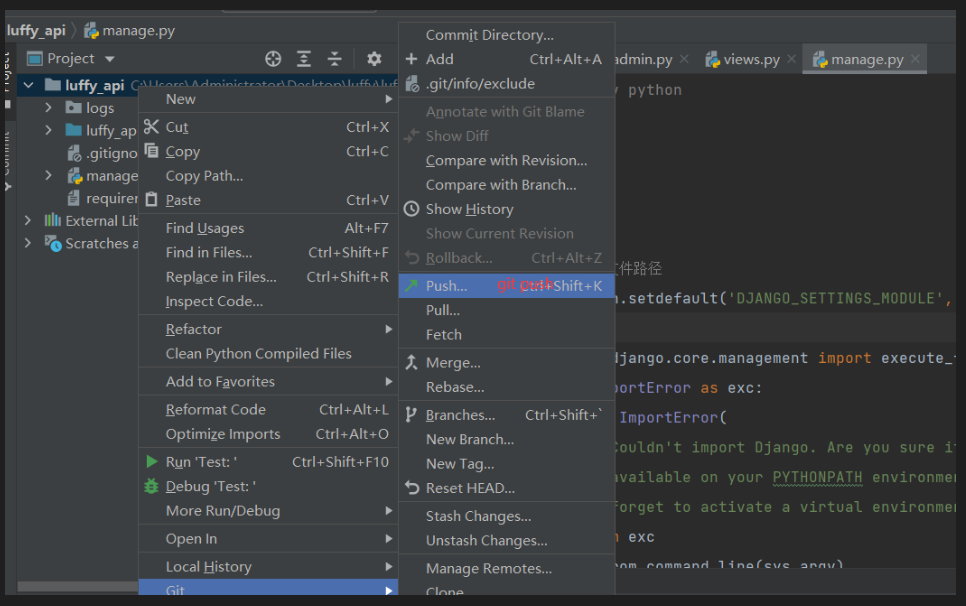Click the .gitignore file icon

click(74, 153)
